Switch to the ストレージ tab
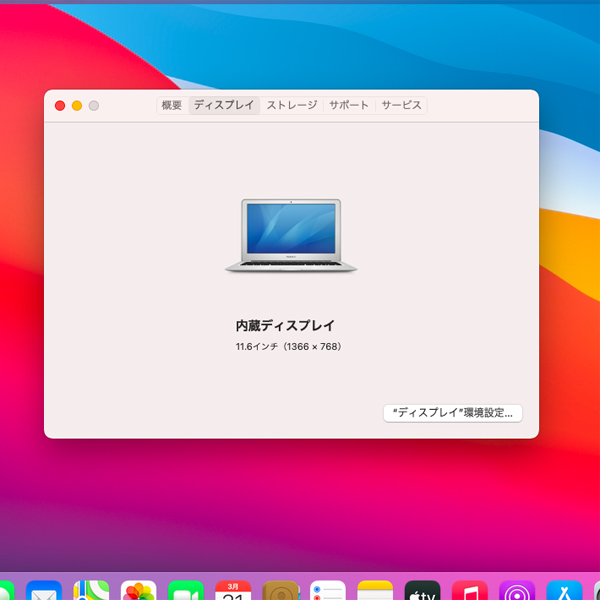 point(291,105)
